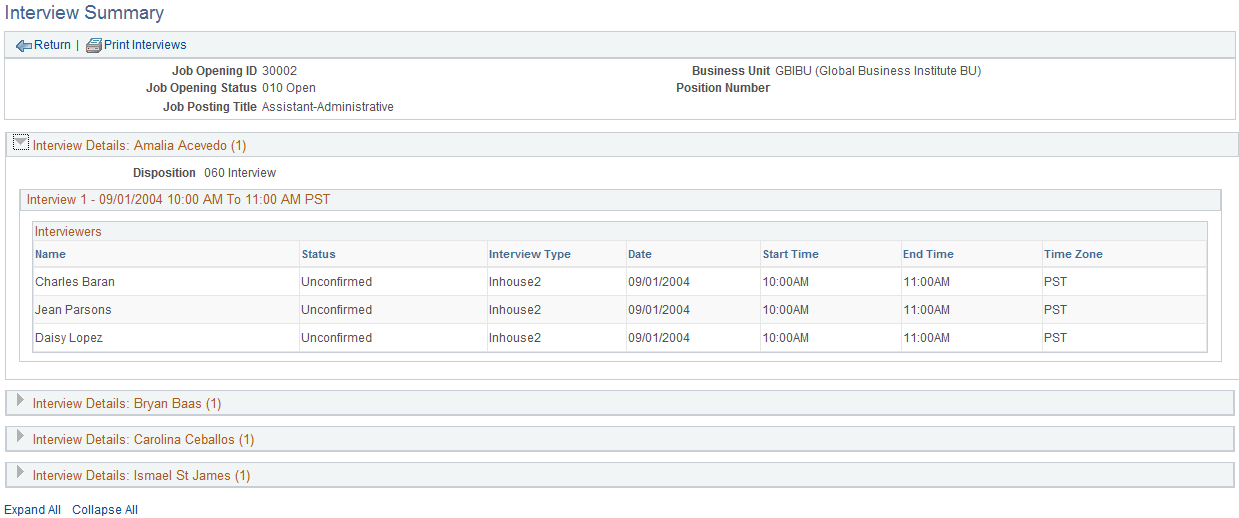Go back using the Return link
This screenshot has width=1239, height=518.
pyautogui.click(x=52, y=45)
